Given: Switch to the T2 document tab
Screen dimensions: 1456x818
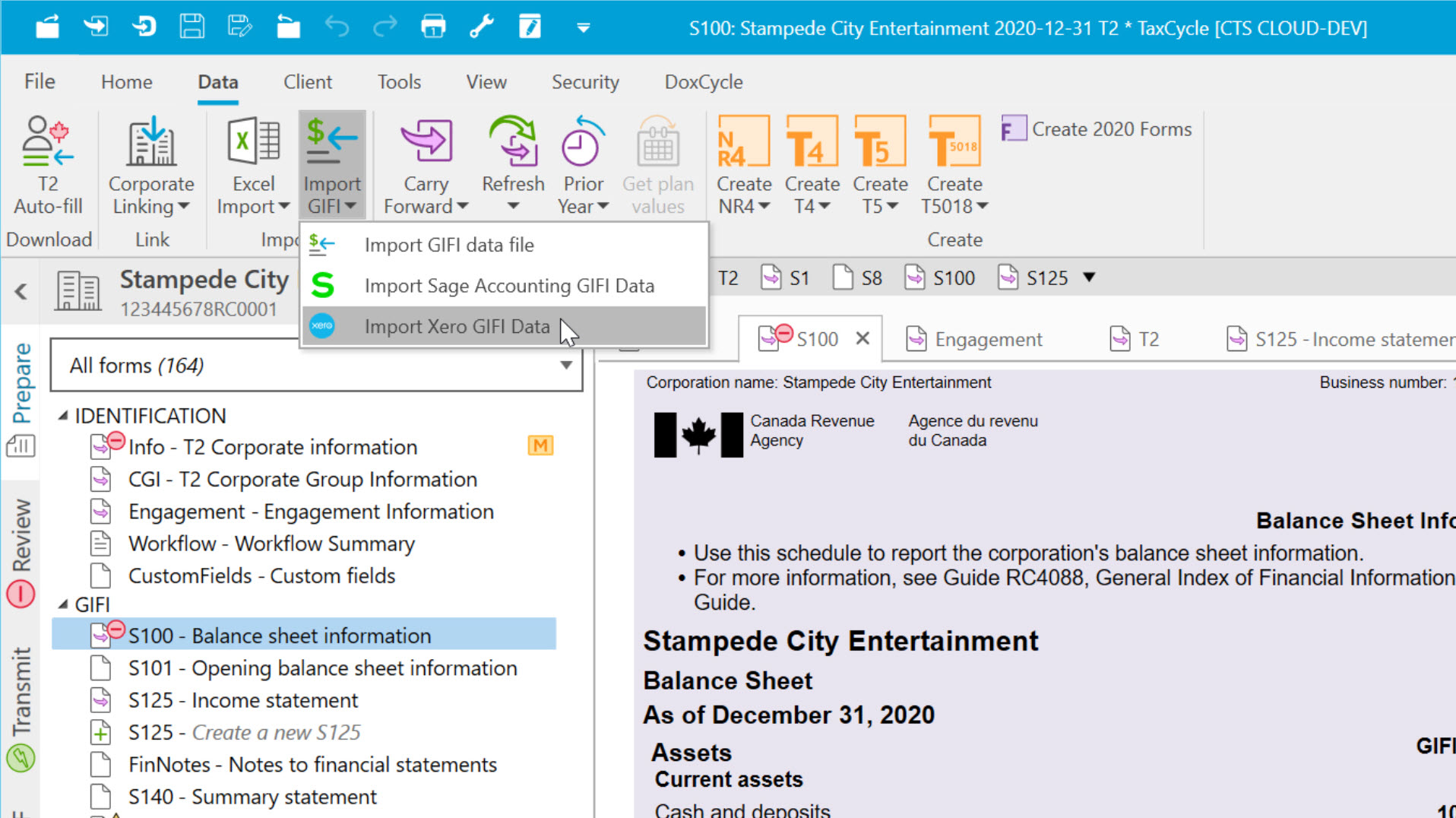Looking at the screenshot, I should coord(1134,339).
